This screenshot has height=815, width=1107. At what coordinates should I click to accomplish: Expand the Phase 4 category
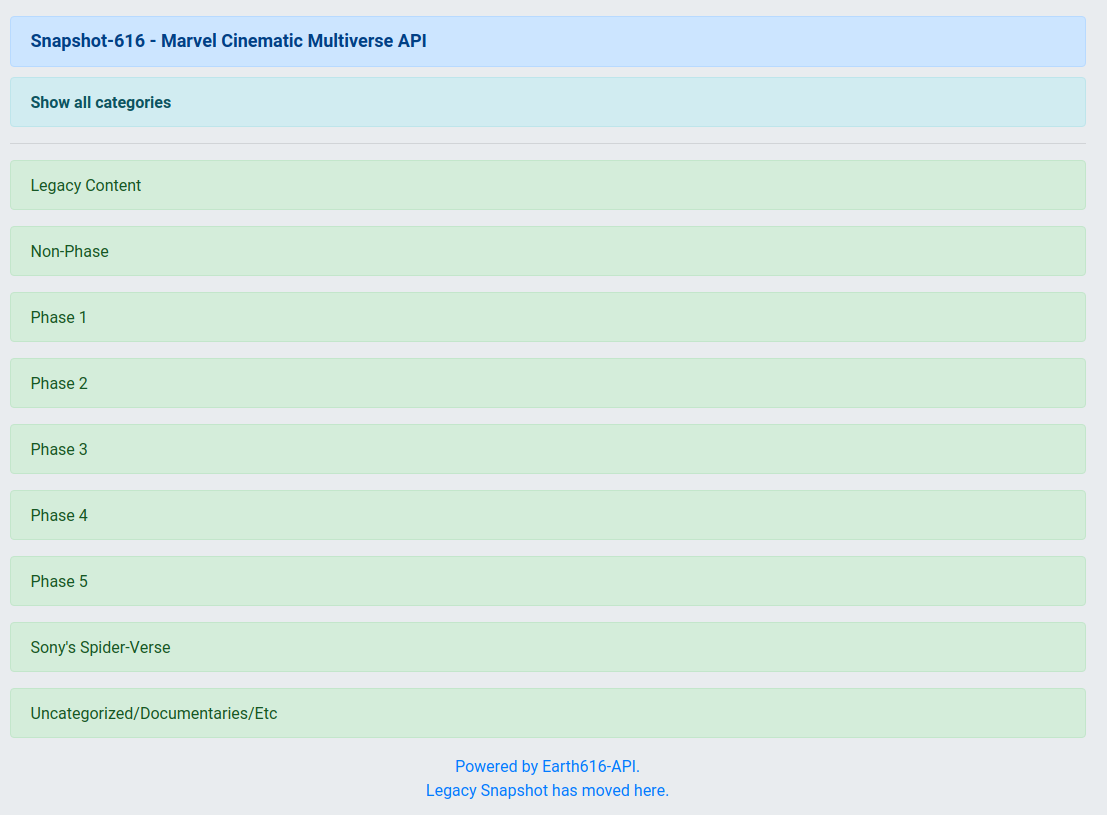[x=548, y=515]
